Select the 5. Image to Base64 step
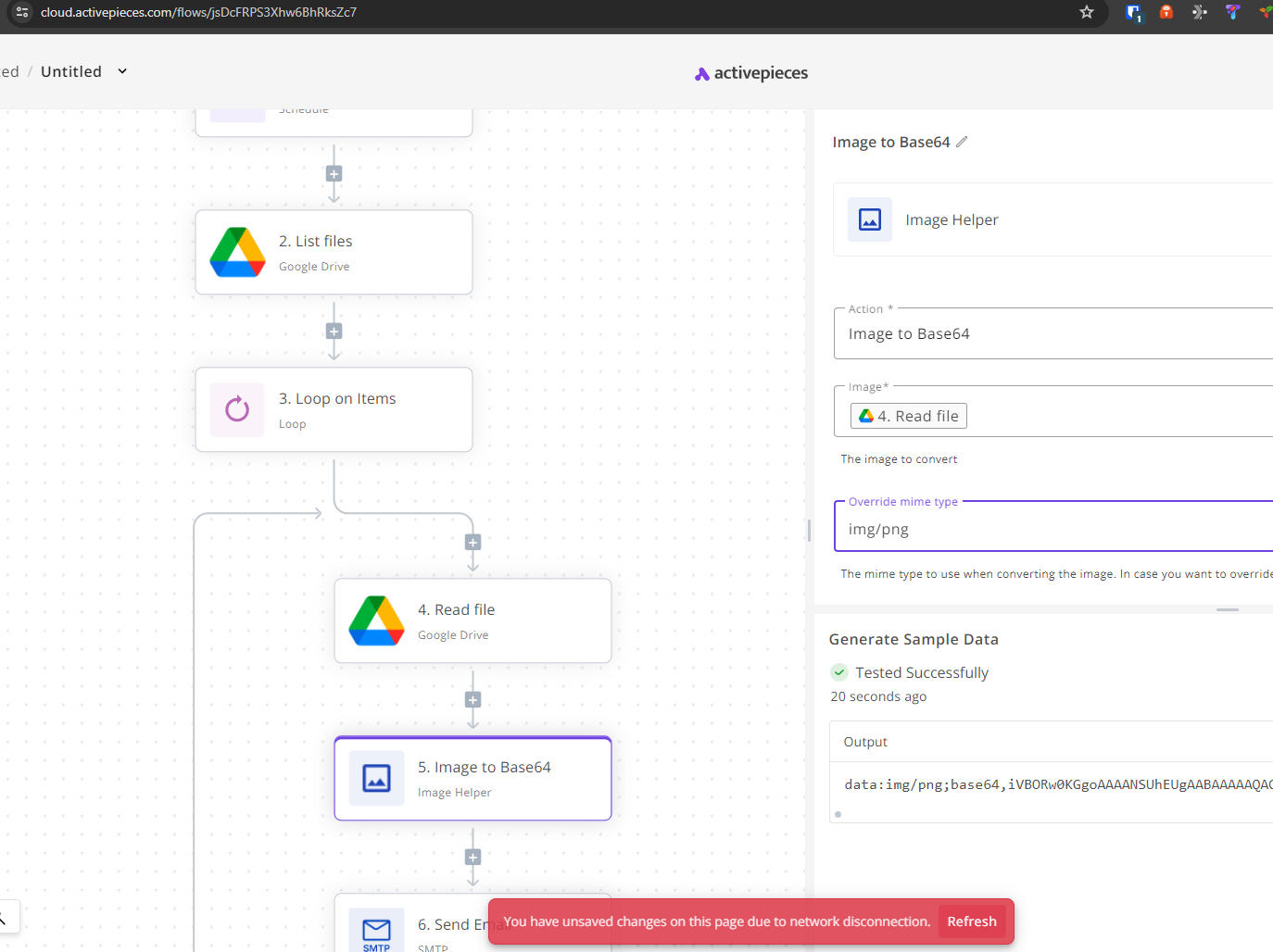This screenshot has height=952, width=1273. pyautogui.click(x=473, y=778)
